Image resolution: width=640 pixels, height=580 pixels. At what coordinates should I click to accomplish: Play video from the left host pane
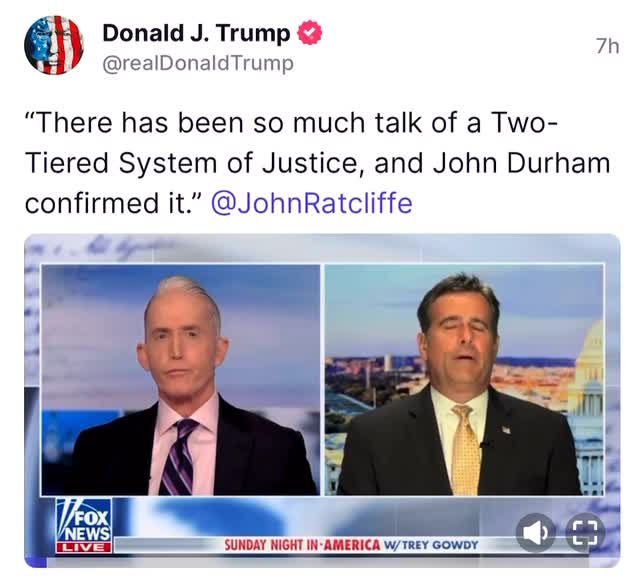(x=180, y=380)
